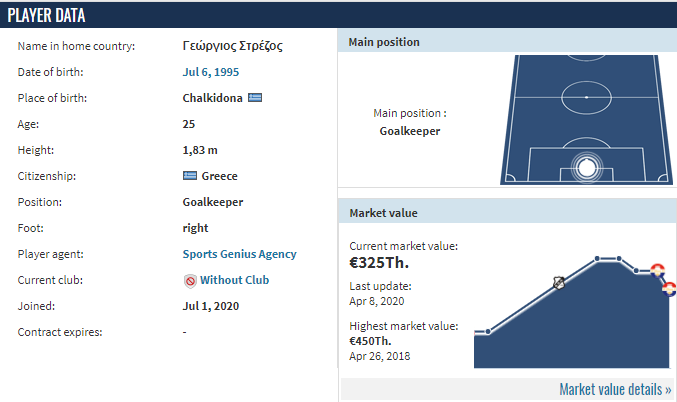Click first data point at chart start
This screenshot has height=402, width=677.
[x=488, y=332]
